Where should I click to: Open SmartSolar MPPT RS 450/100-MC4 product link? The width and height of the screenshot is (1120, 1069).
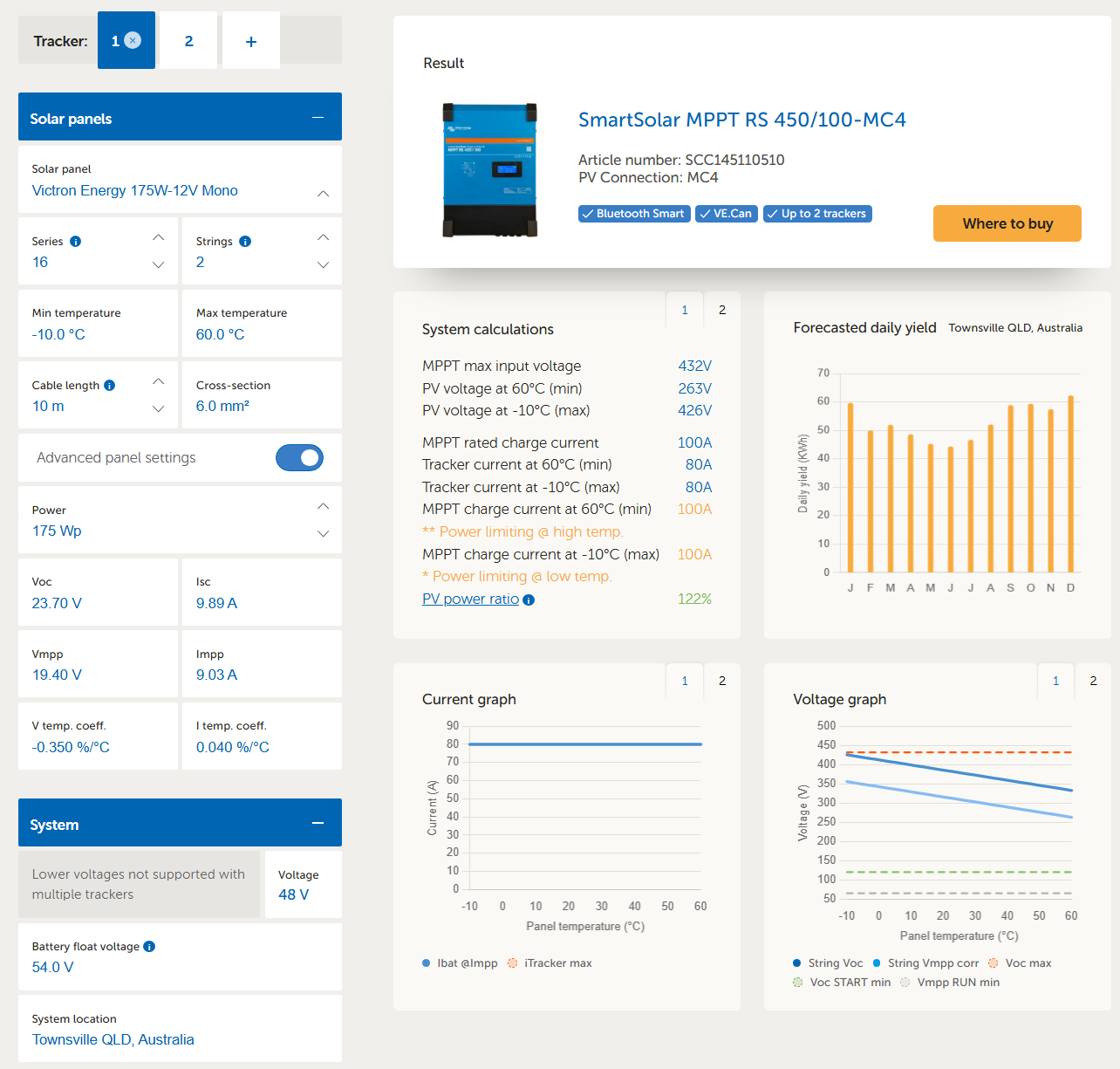[742, 120]
